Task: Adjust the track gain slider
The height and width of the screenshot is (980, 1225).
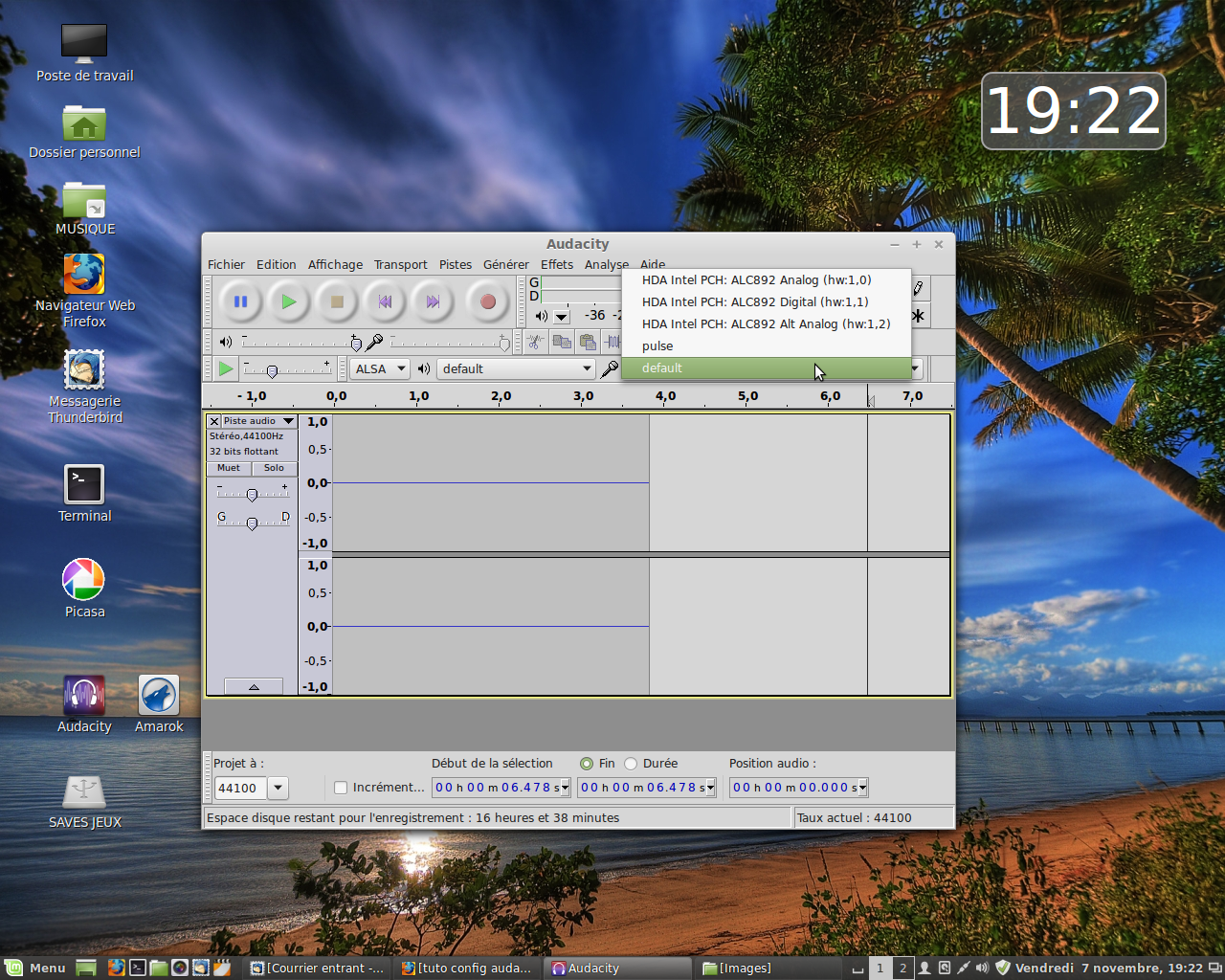Action: [x=253, y=494]
